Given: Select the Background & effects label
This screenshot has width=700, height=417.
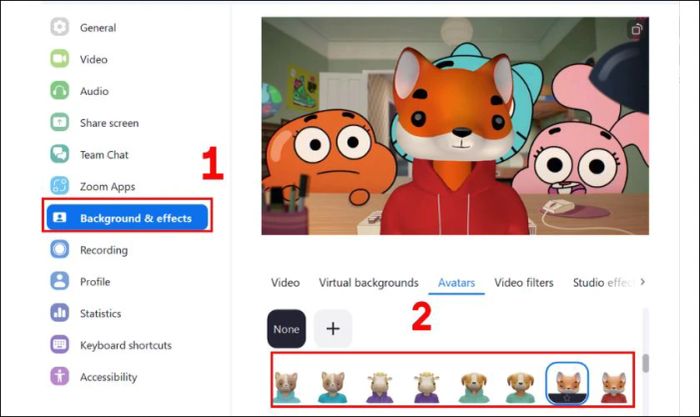Looking at the screenshot, I should [x=136, y=218].
